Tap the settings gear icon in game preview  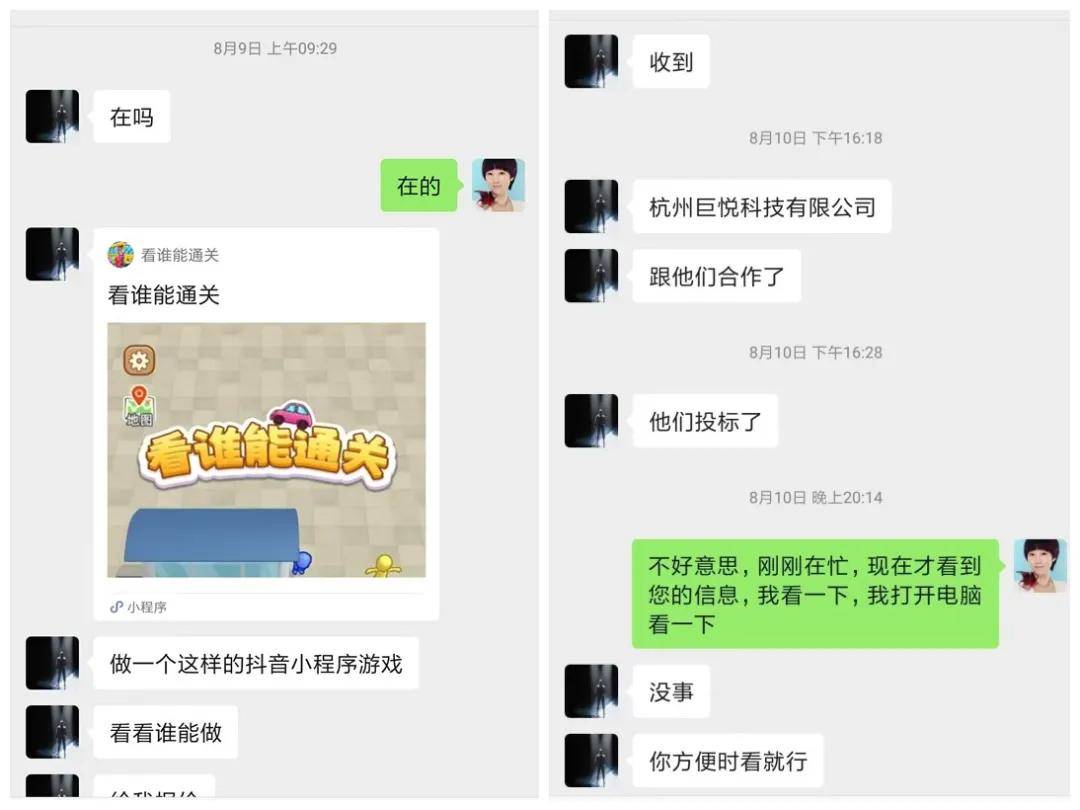pyautogui.click(x=139, y=360)
